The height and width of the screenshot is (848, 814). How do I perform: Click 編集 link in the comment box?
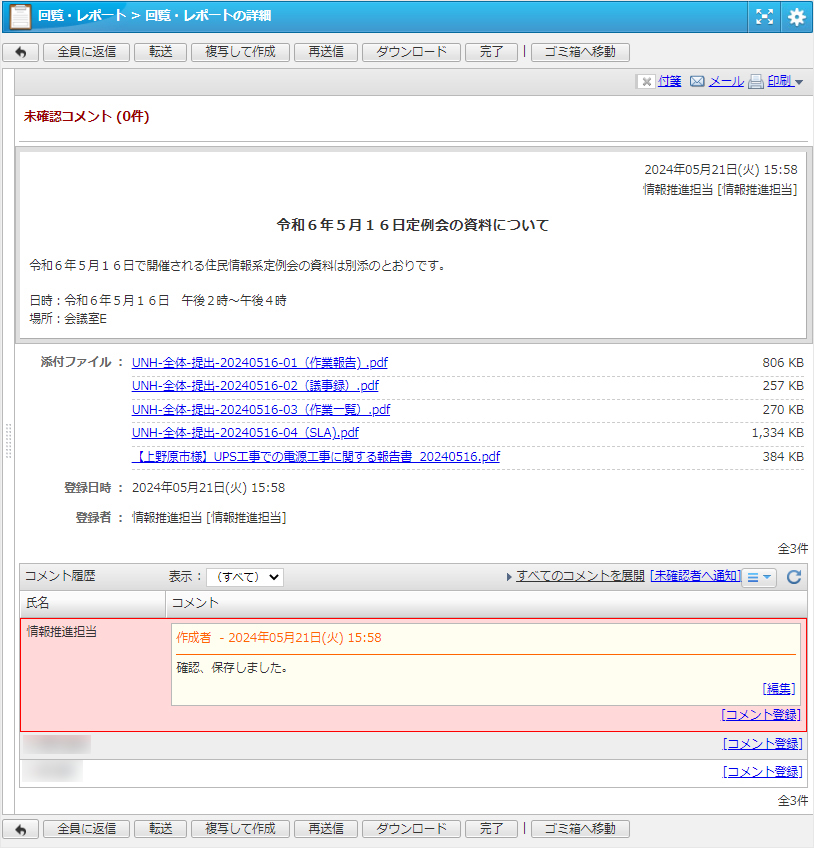tap(779, 689)
